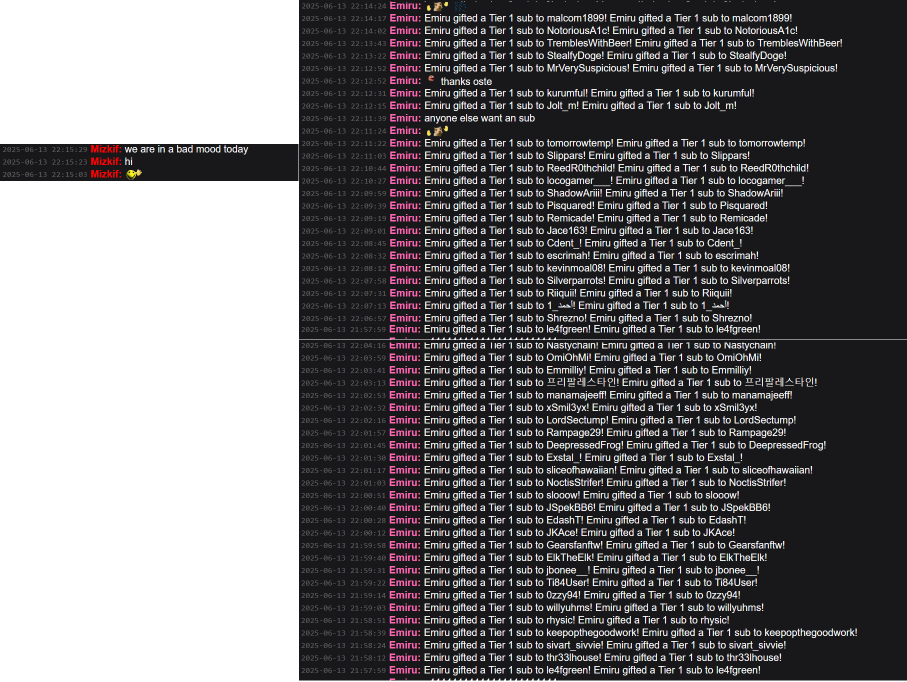Select the gifted sub message to Exstal_
907x682 pixels.
584,458
